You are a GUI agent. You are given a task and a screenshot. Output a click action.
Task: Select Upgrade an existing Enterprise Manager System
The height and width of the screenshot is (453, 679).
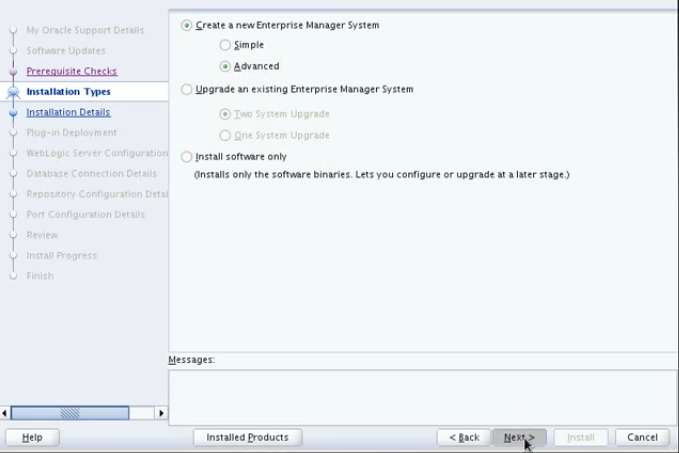[187, 89]
